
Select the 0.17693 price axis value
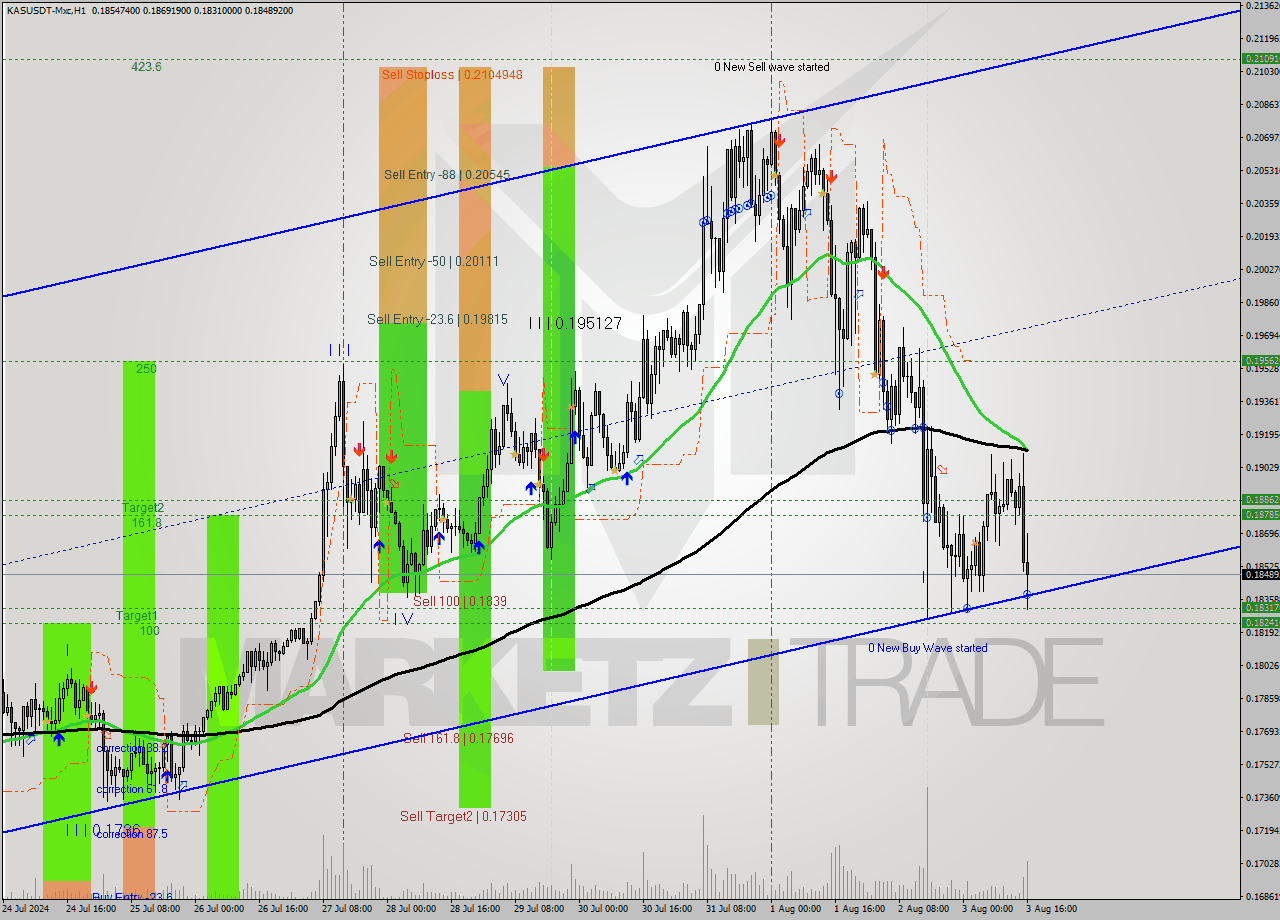click(1261, 731)
